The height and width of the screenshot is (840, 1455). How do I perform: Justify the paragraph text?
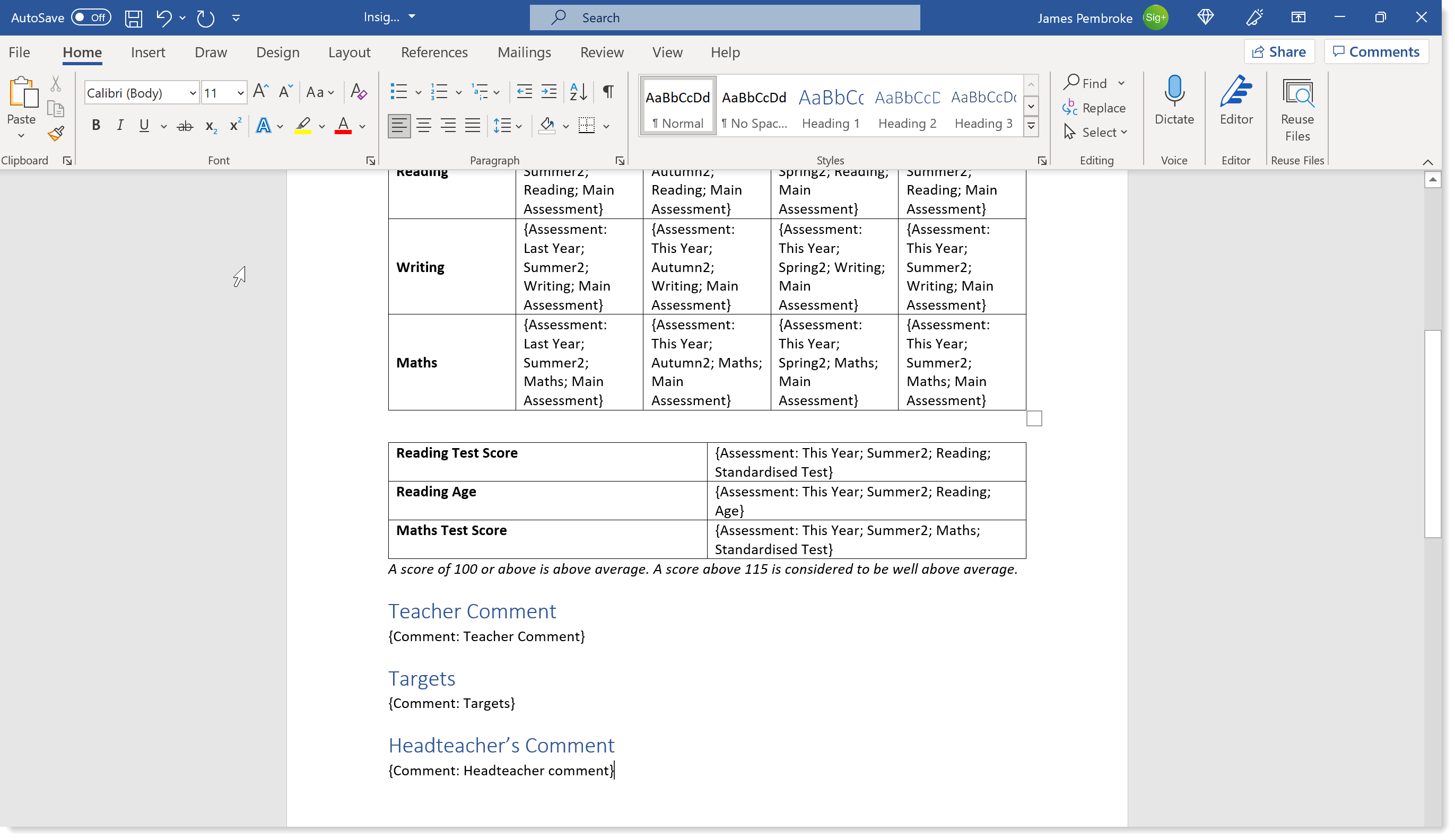coord(473,126)
